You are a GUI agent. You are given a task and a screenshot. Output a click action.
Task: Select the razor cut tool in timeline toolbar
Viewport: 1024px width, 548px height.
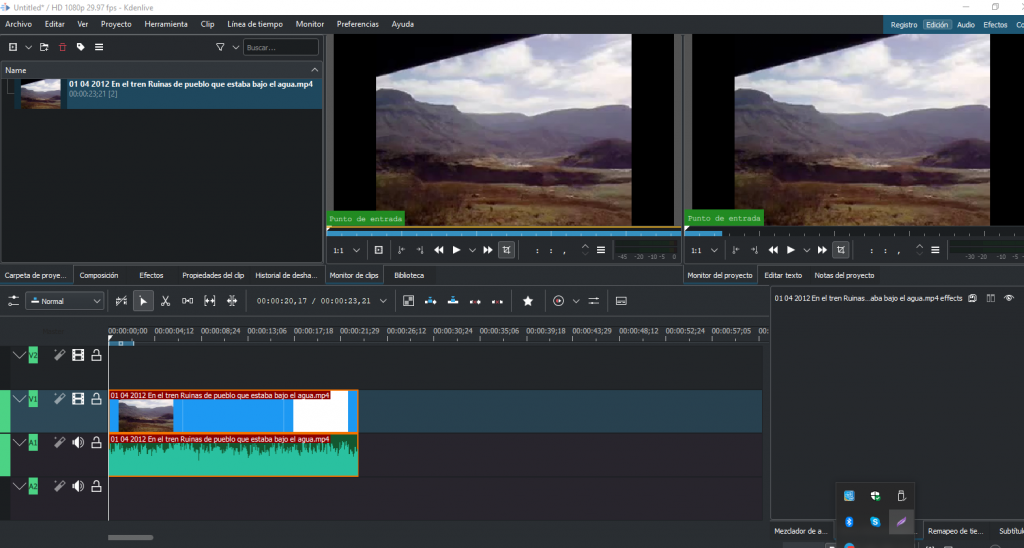pyautogui.click(x=165, y=301)
